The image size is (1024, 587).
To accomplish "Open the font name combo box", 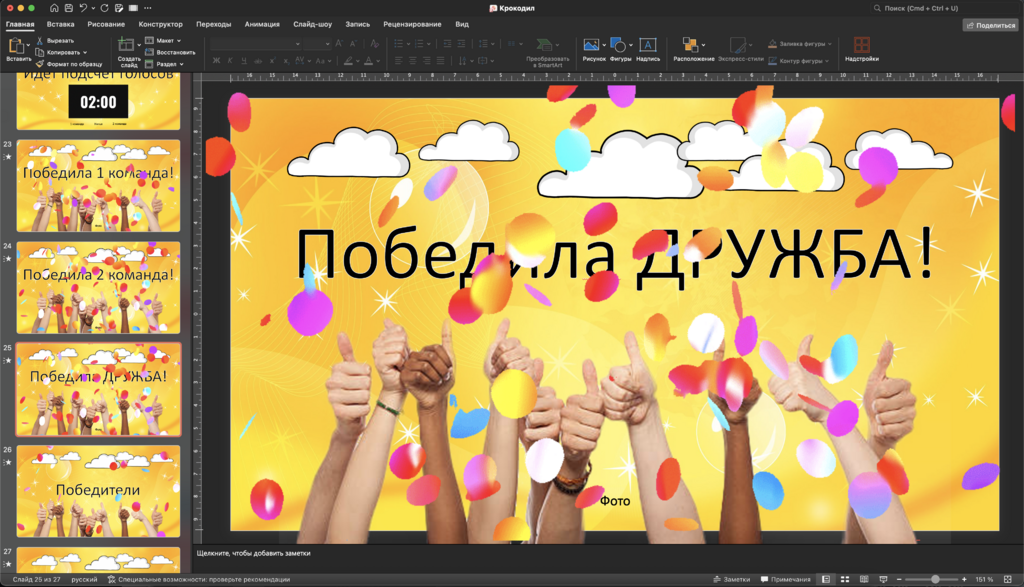I will [255, 44].
